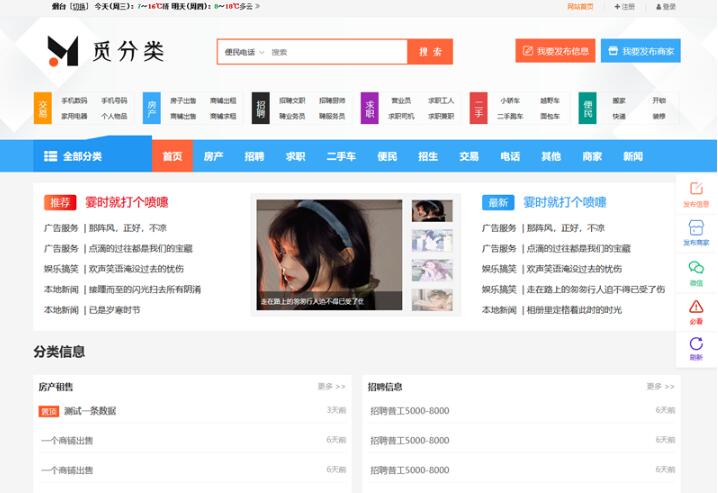Open the 商家 nav tab

coord(592,156)
